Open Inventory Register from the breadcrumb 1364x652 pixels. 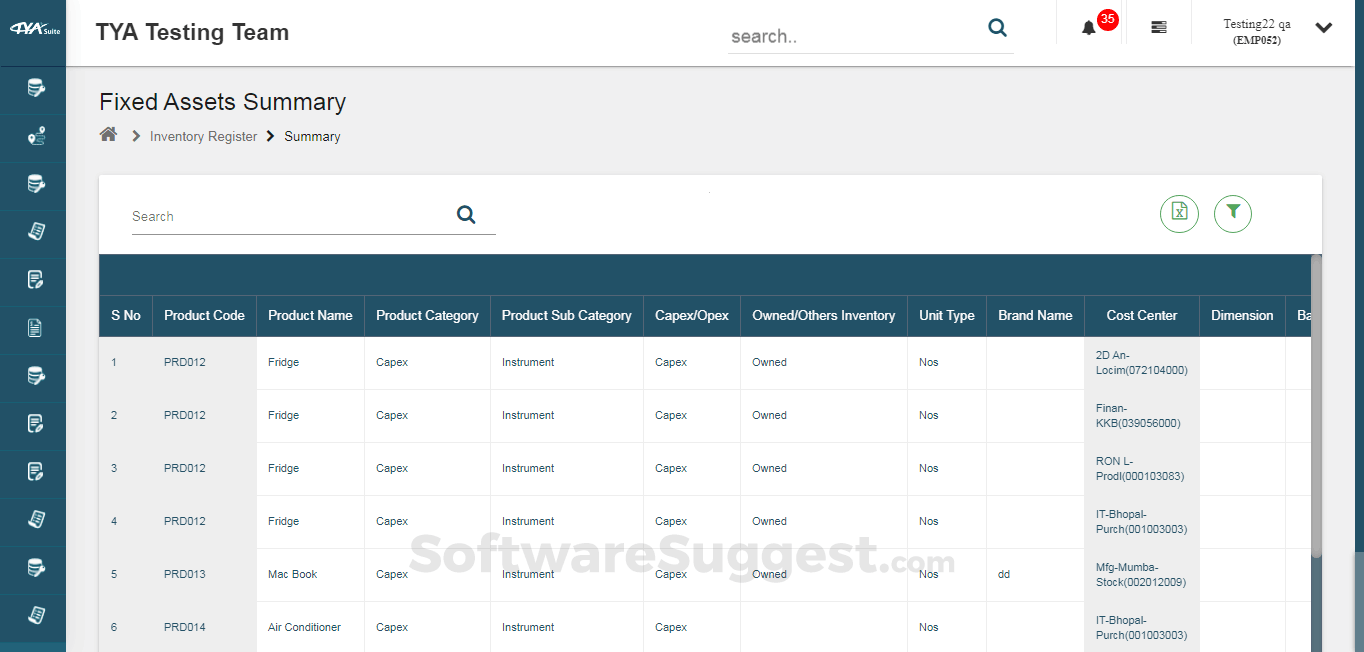(203, 136)
